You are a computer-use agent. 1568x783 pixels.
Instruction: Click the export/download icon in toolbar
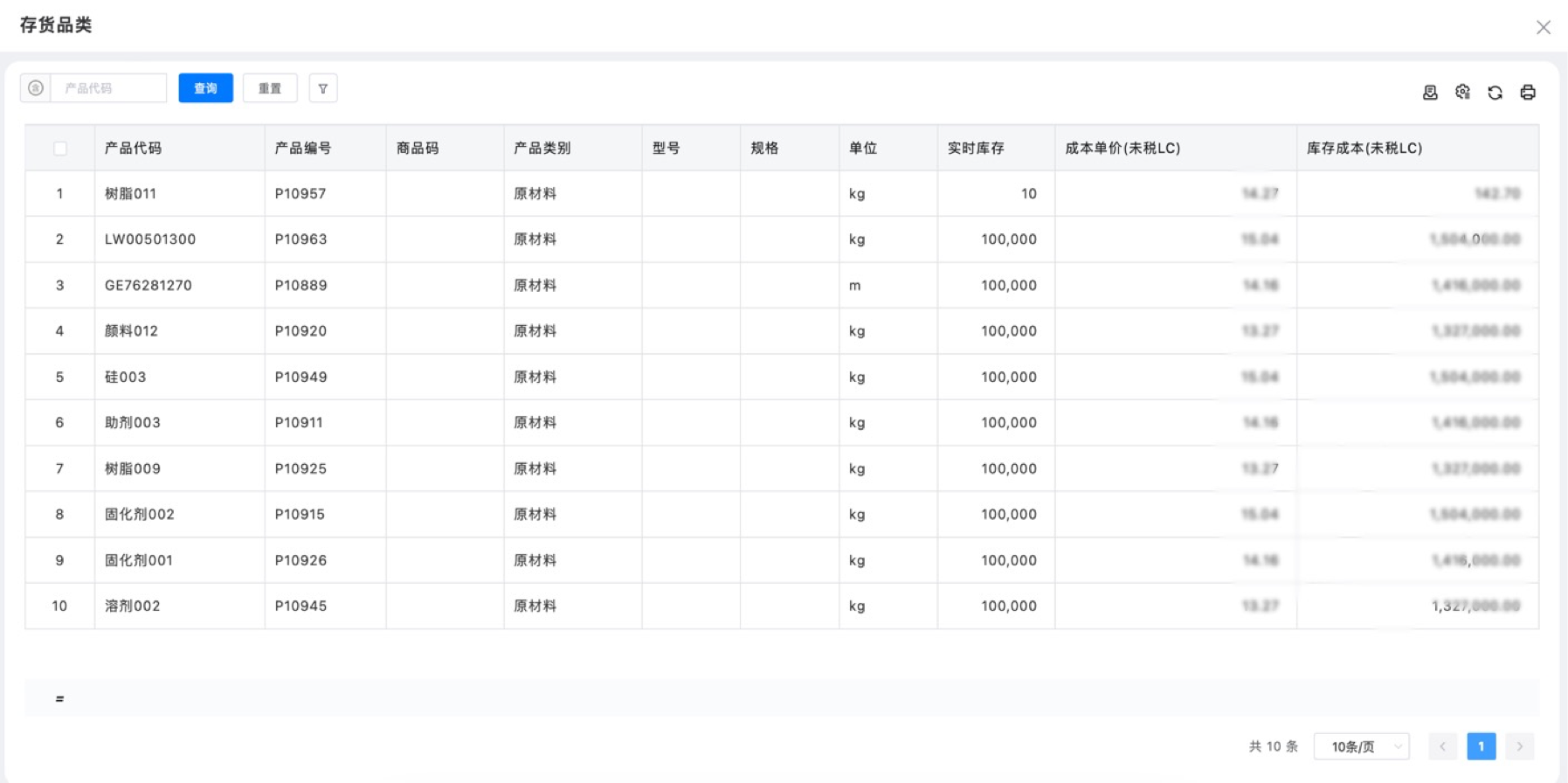point(1430,93)
